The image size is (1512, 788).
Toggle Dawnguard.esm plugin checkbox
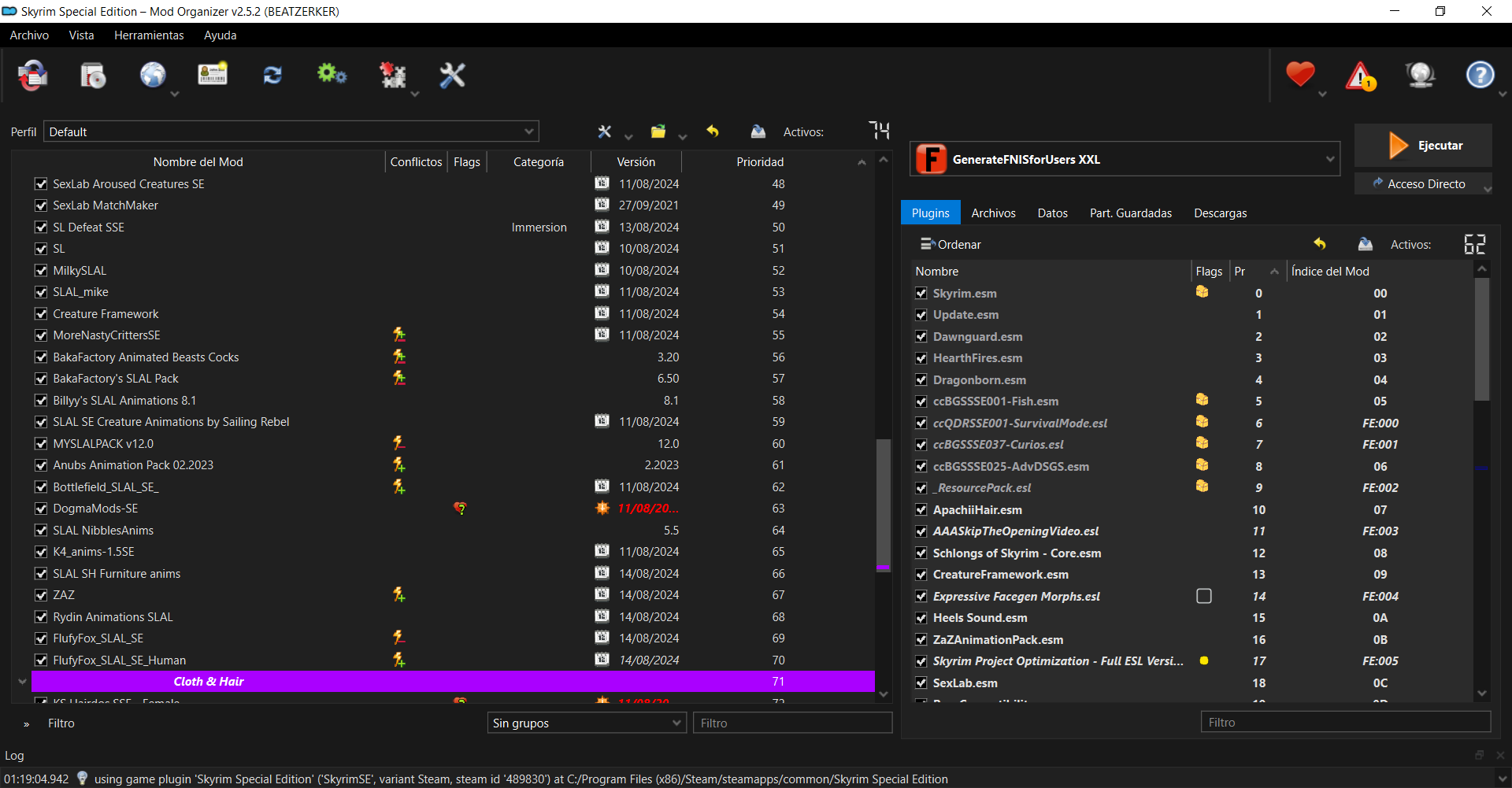pos(921,336)
